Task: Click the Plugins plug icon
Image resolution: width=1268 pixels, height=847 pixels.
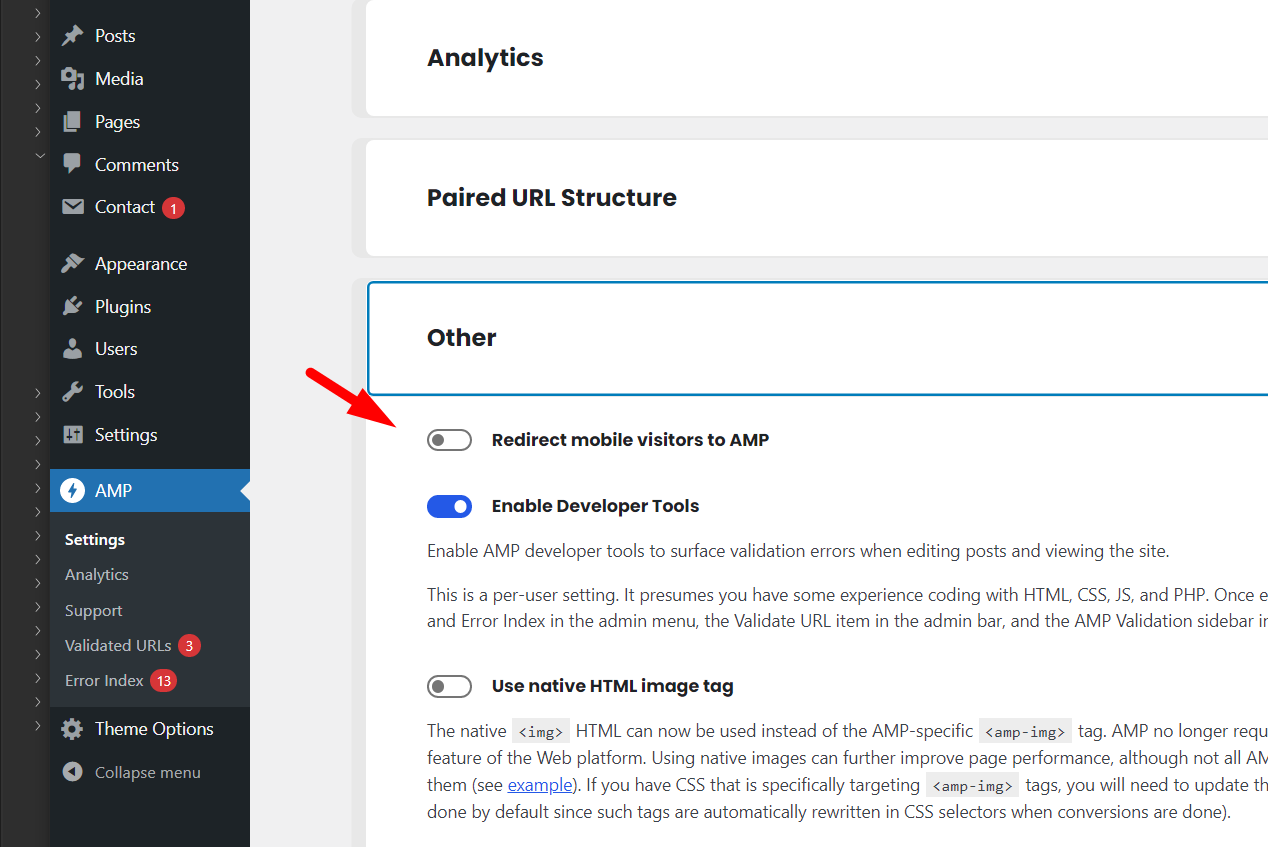Action: [72, 307]
